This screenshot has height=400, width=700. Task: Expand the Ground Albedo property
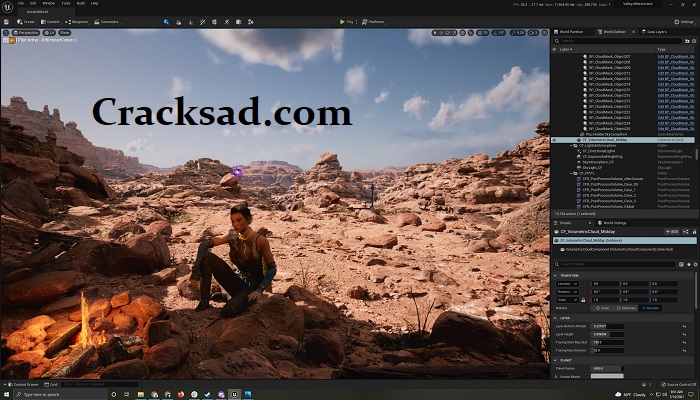tap(556, 376)
